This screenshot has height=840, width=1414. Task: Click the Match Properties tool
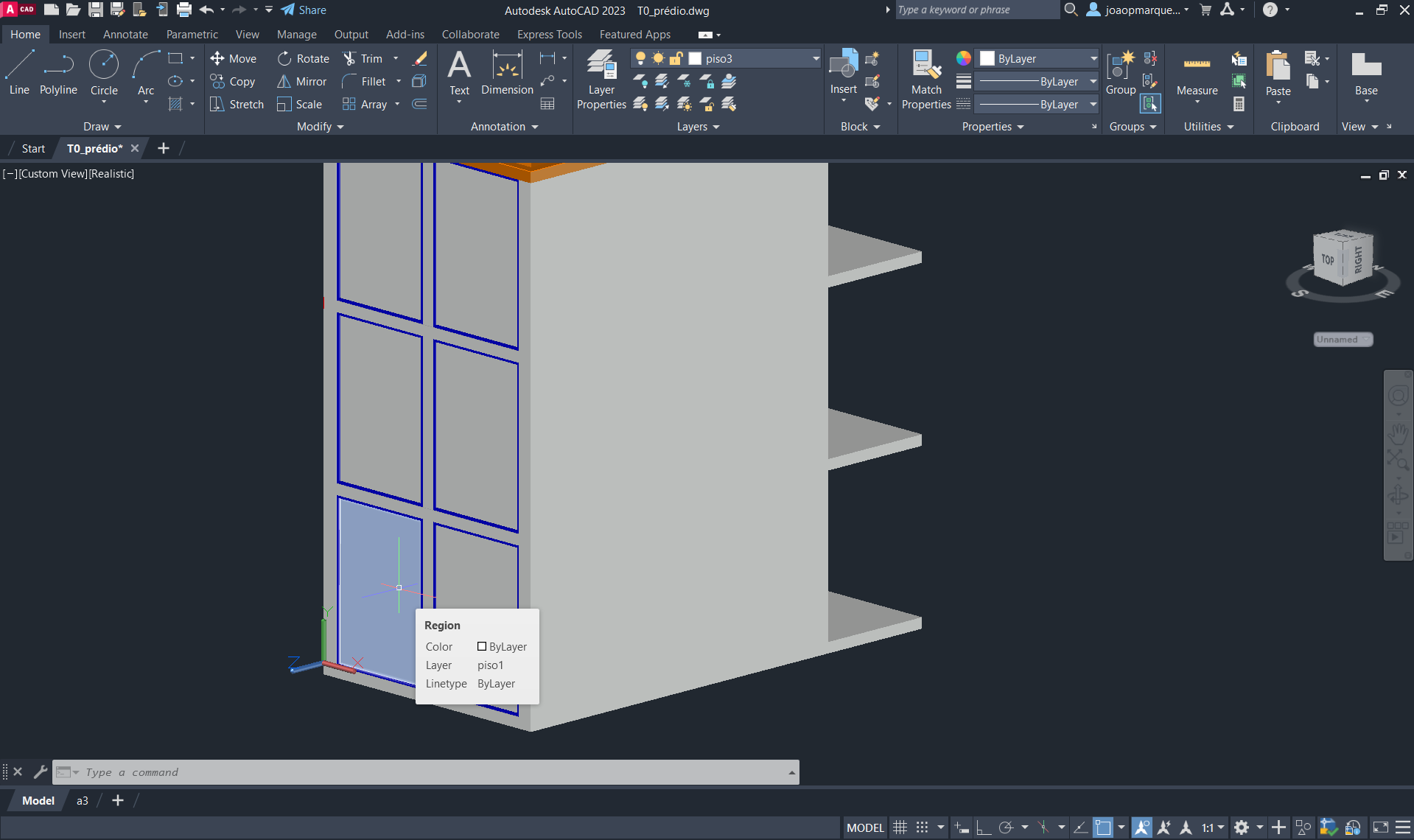tap(925, 80)
